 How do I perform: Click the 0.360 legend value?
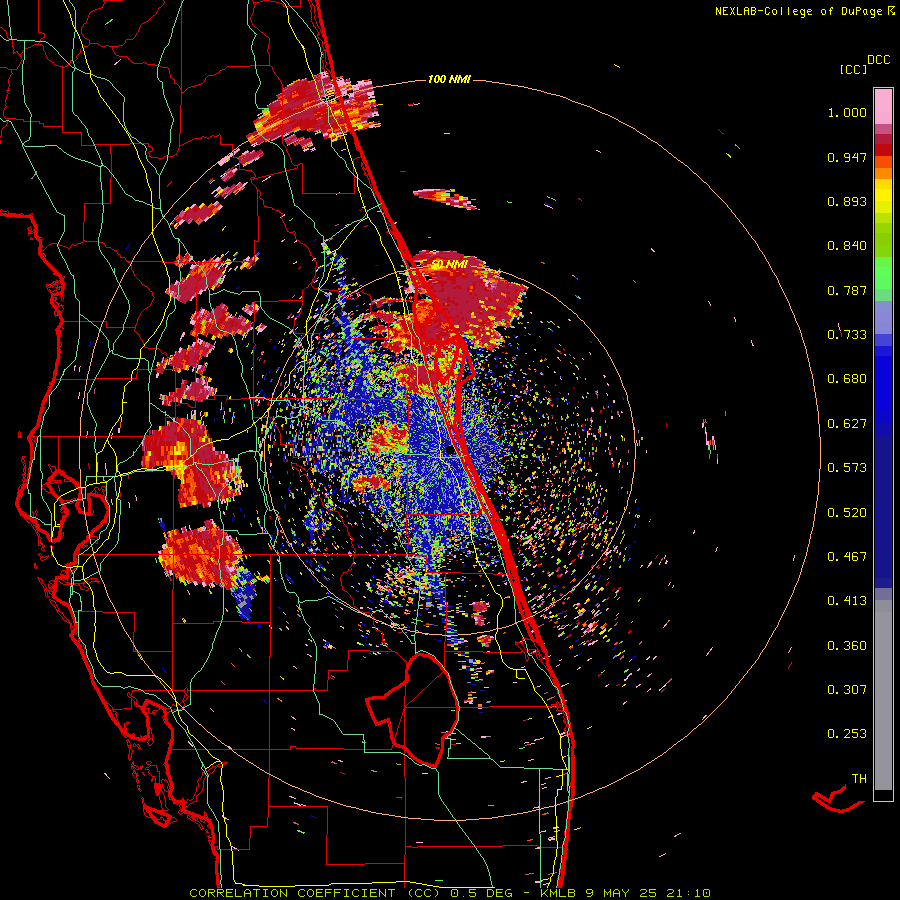coord(847,646)
